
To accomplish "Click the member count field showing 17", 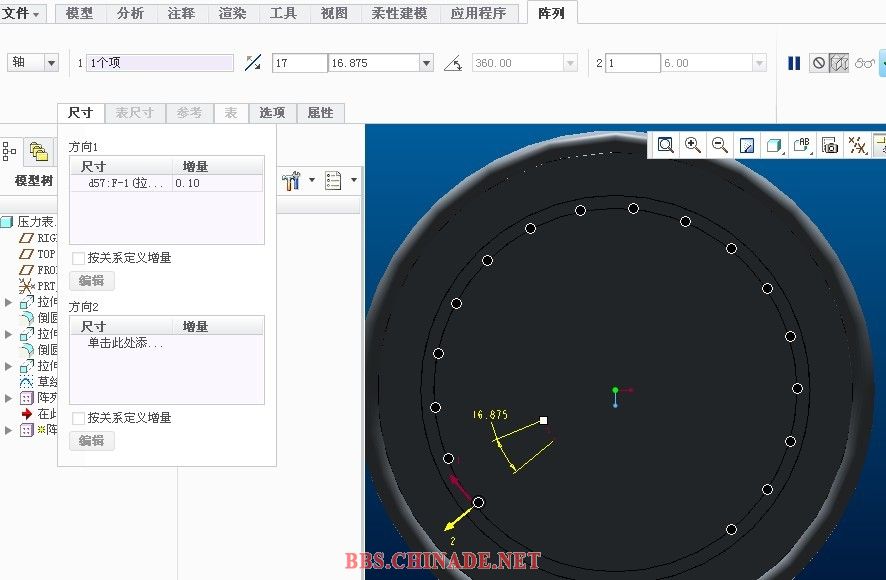I will pyautogui.click(x=299, y=63).
